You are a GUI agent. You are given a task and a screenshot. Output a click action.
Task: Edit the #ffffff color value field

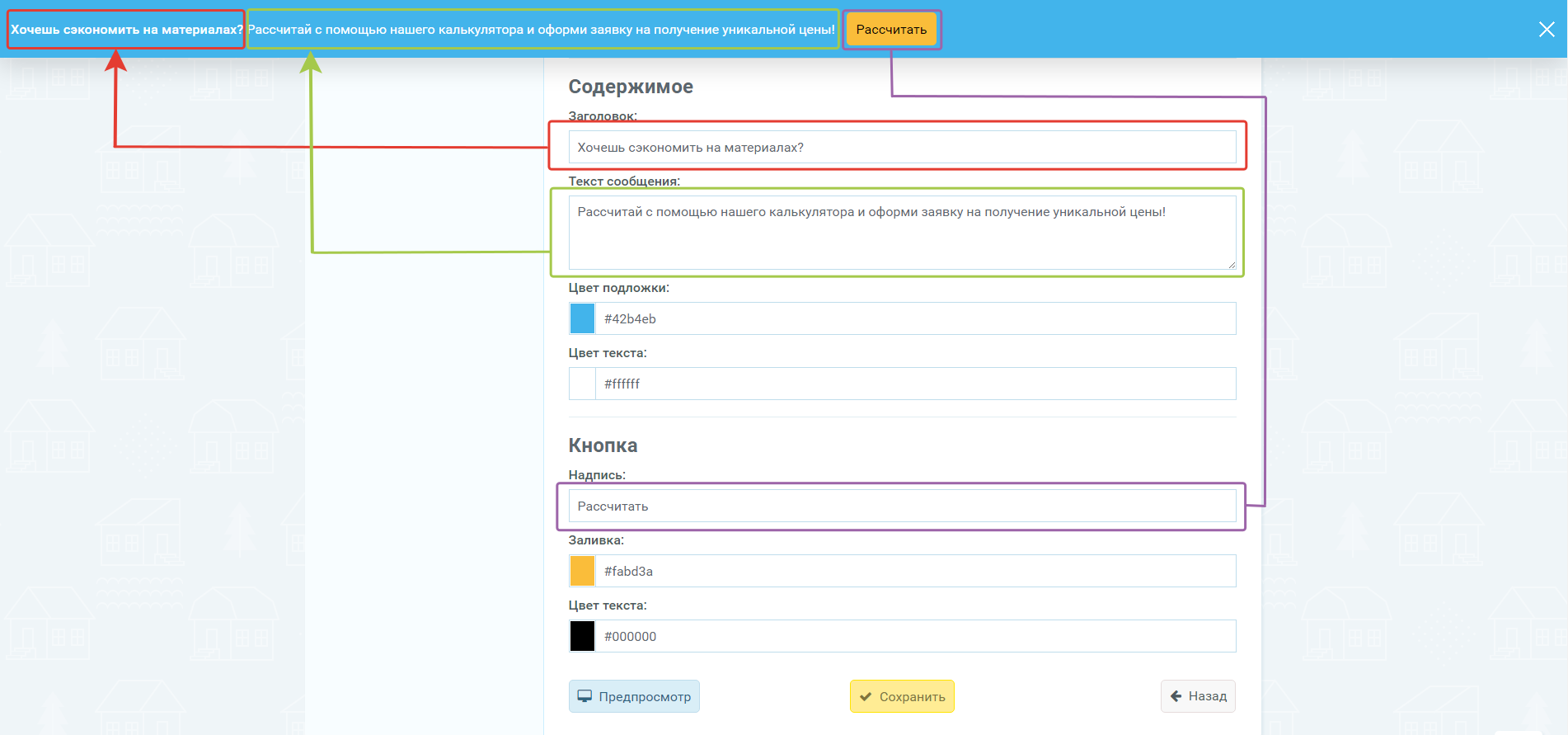click(915, 384)
